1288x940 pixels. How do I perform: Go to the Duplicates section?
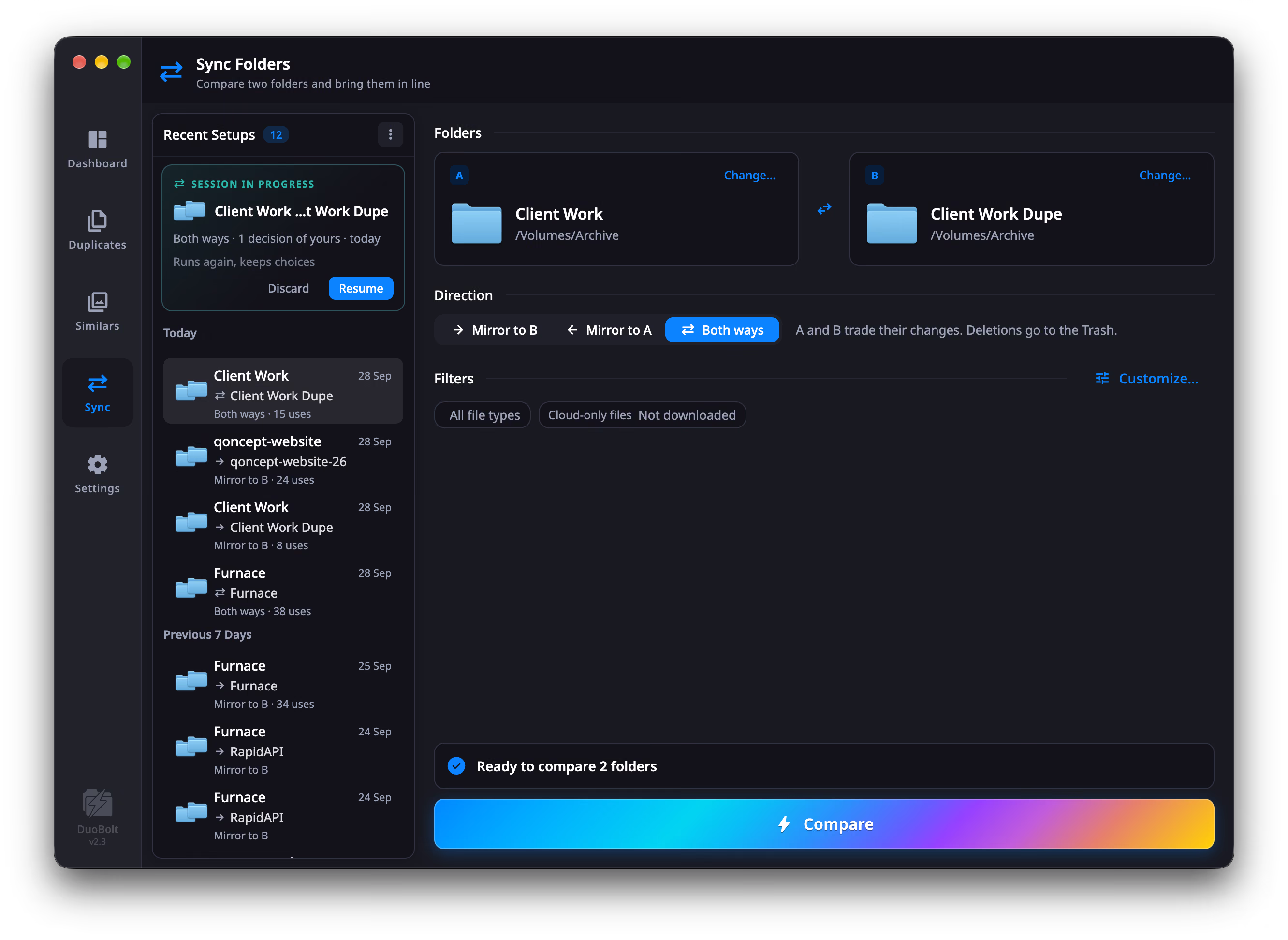coord(97,230)
